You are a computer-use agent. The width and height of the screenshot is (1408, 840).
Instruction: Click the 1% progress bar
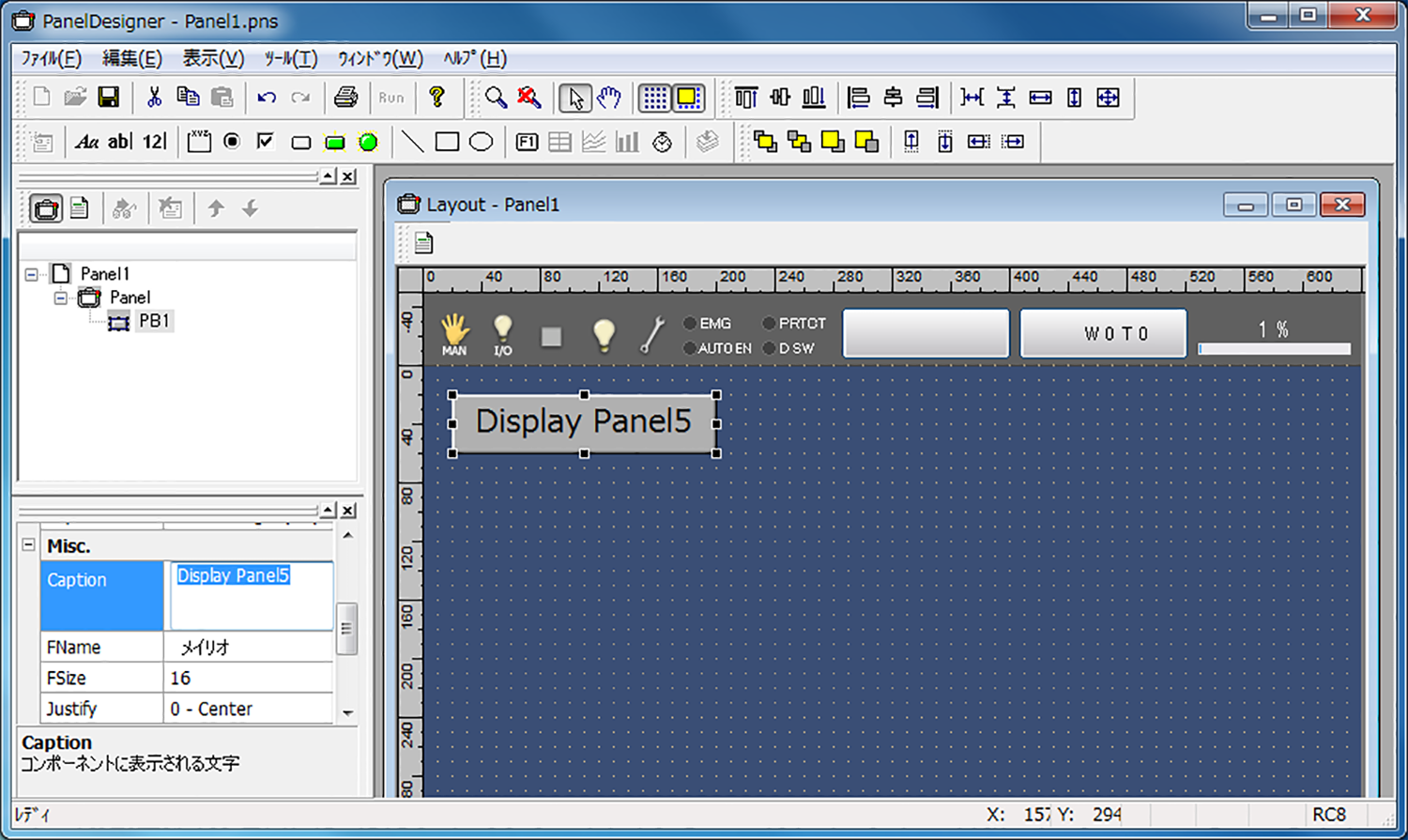1274,348
